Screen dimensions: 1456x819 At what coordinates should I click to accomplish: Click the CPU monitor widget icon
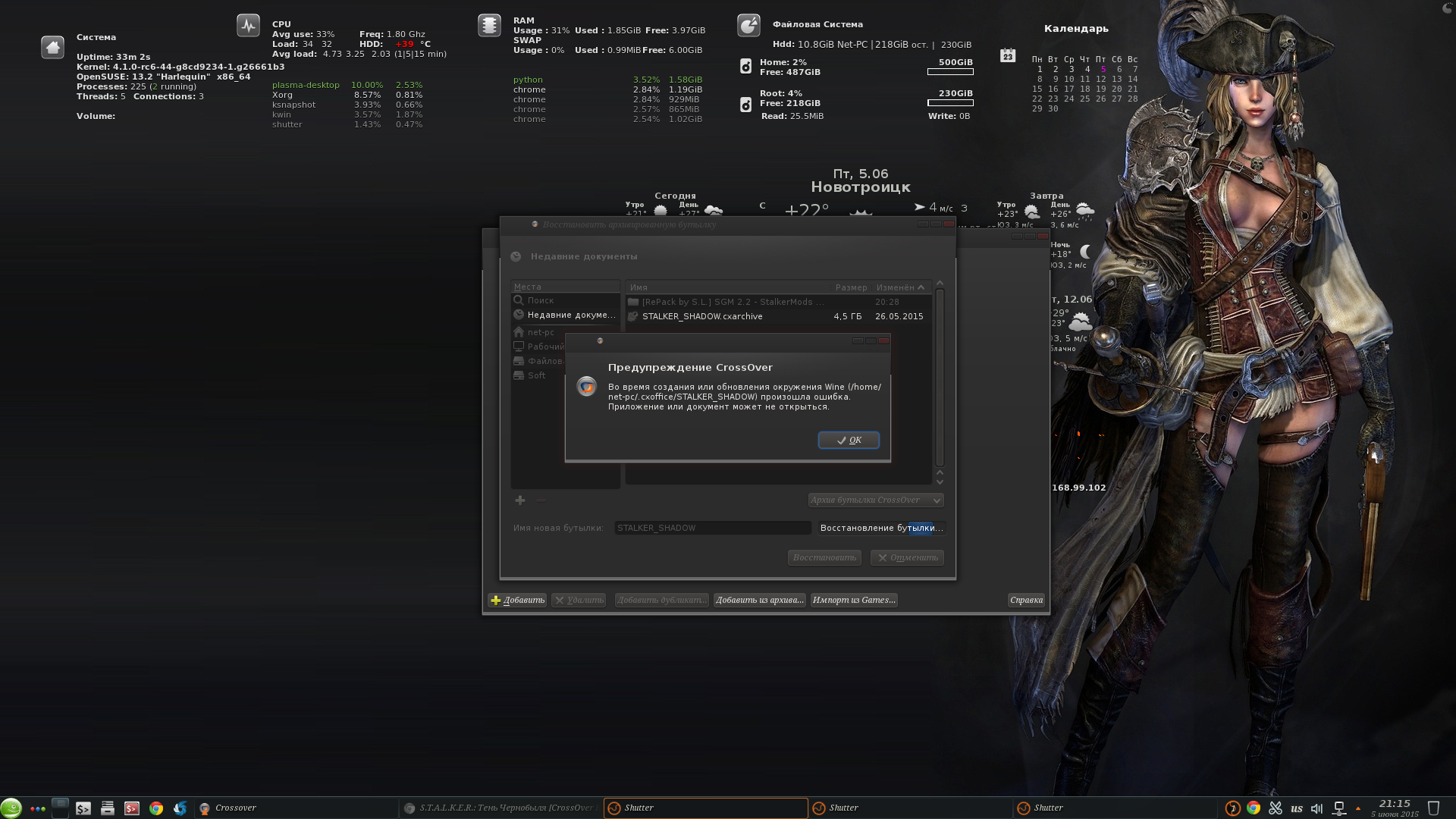point(248,26)
